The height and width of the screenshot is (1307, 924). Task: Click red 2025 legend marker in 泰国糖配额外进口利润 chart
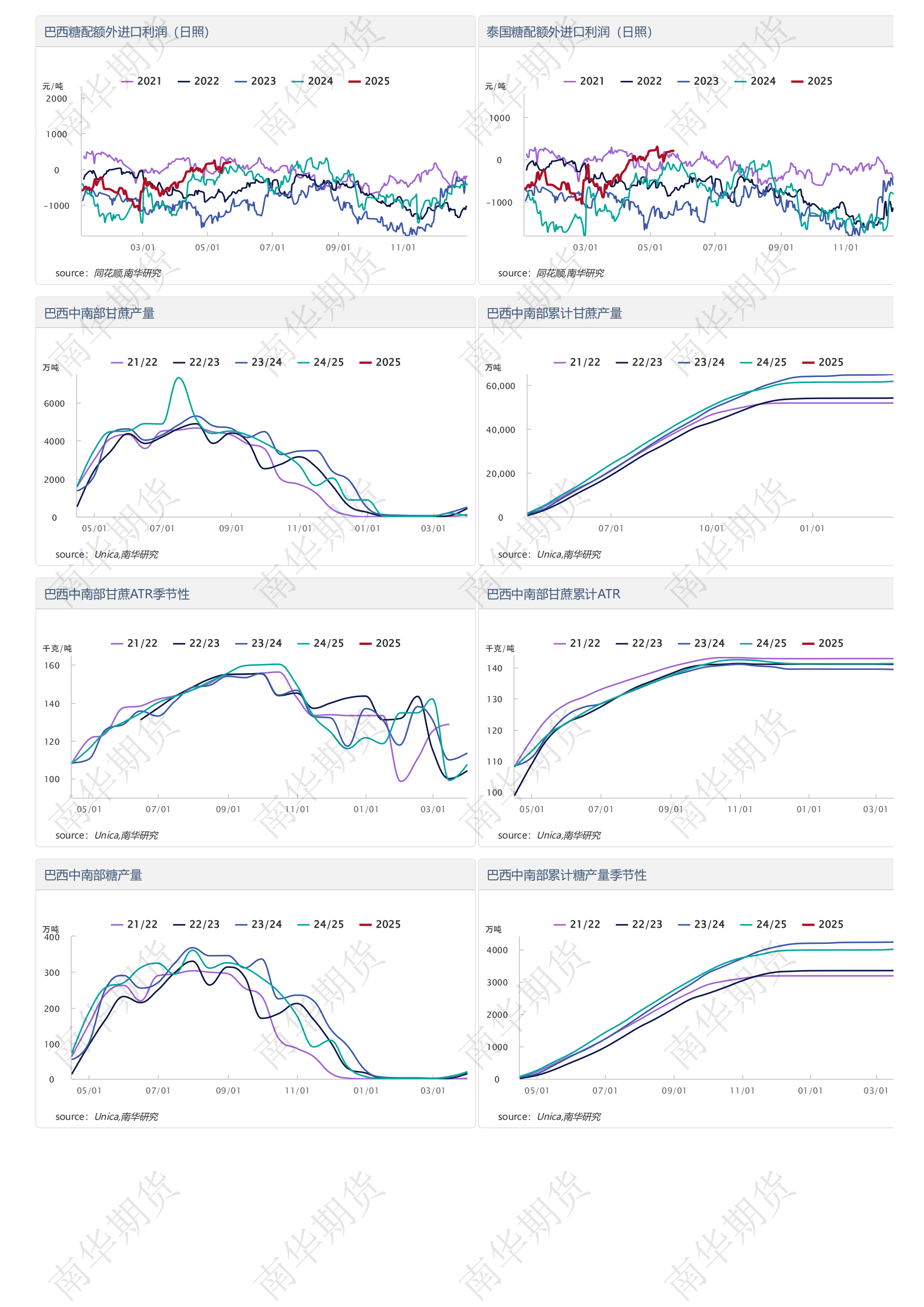[x=797, y=82]
